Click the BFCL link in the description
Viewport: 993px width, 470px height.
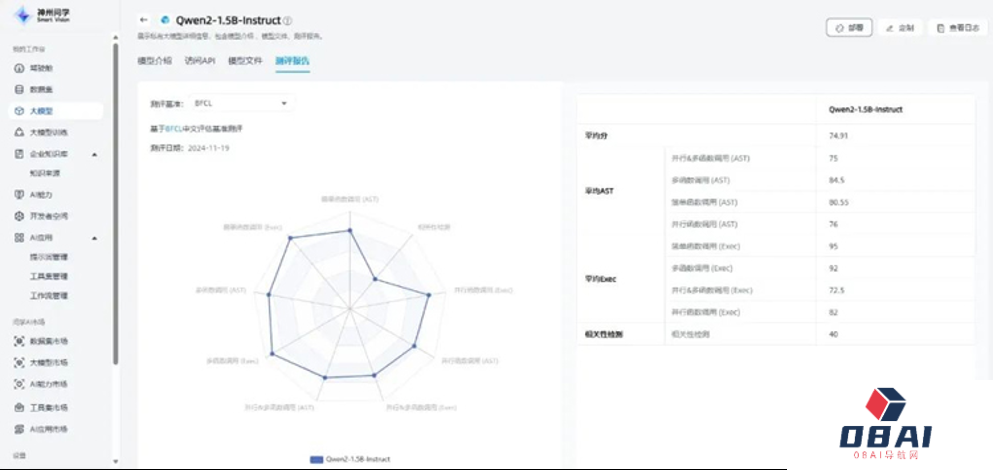174,129
